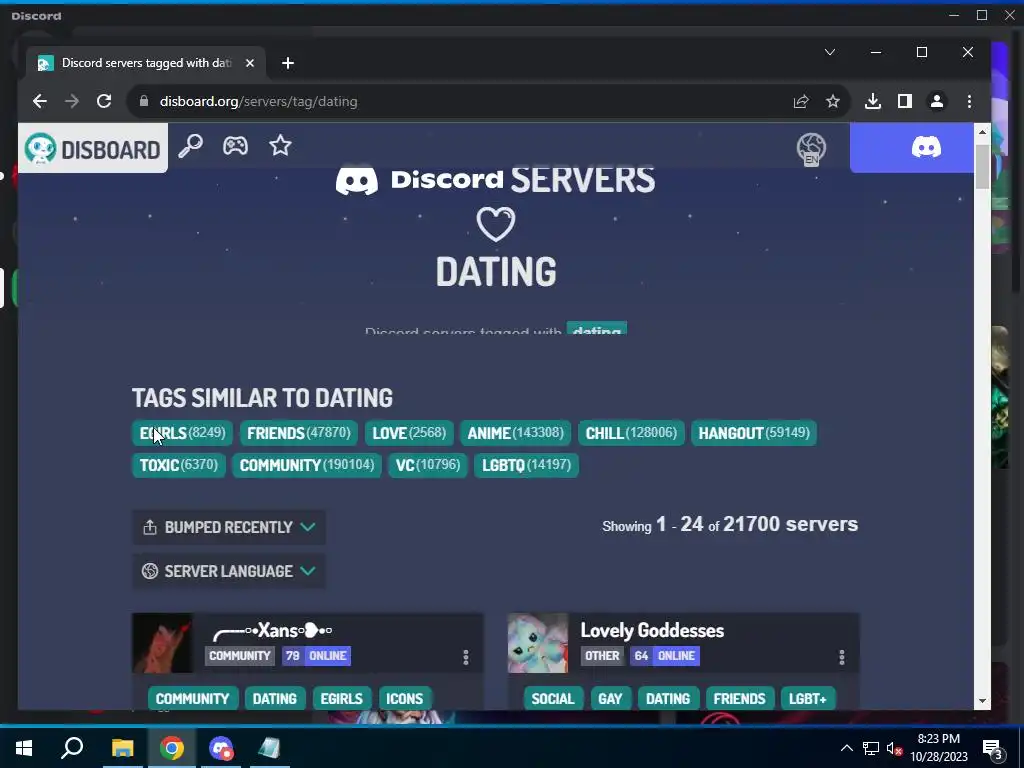Open the language globe EN icon
This screenshot has height=768, width=1024.
click(811, 149)
